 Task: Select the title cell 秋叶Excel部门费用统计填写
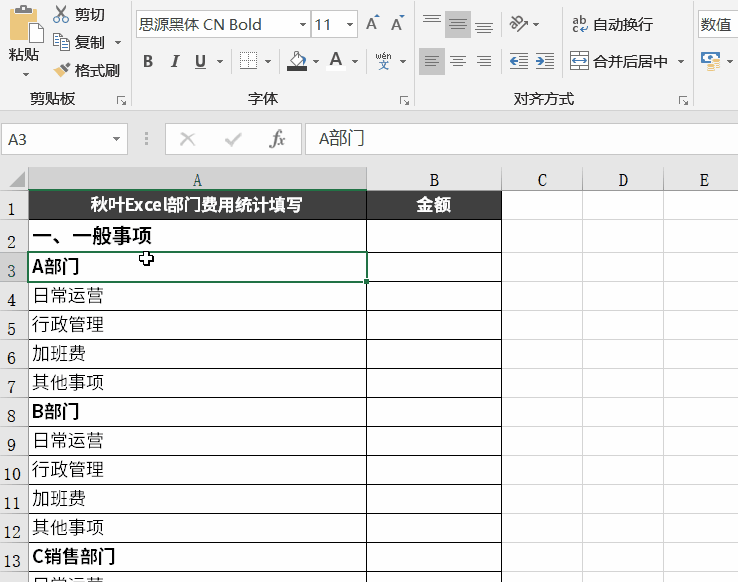(x=197, y=205)
